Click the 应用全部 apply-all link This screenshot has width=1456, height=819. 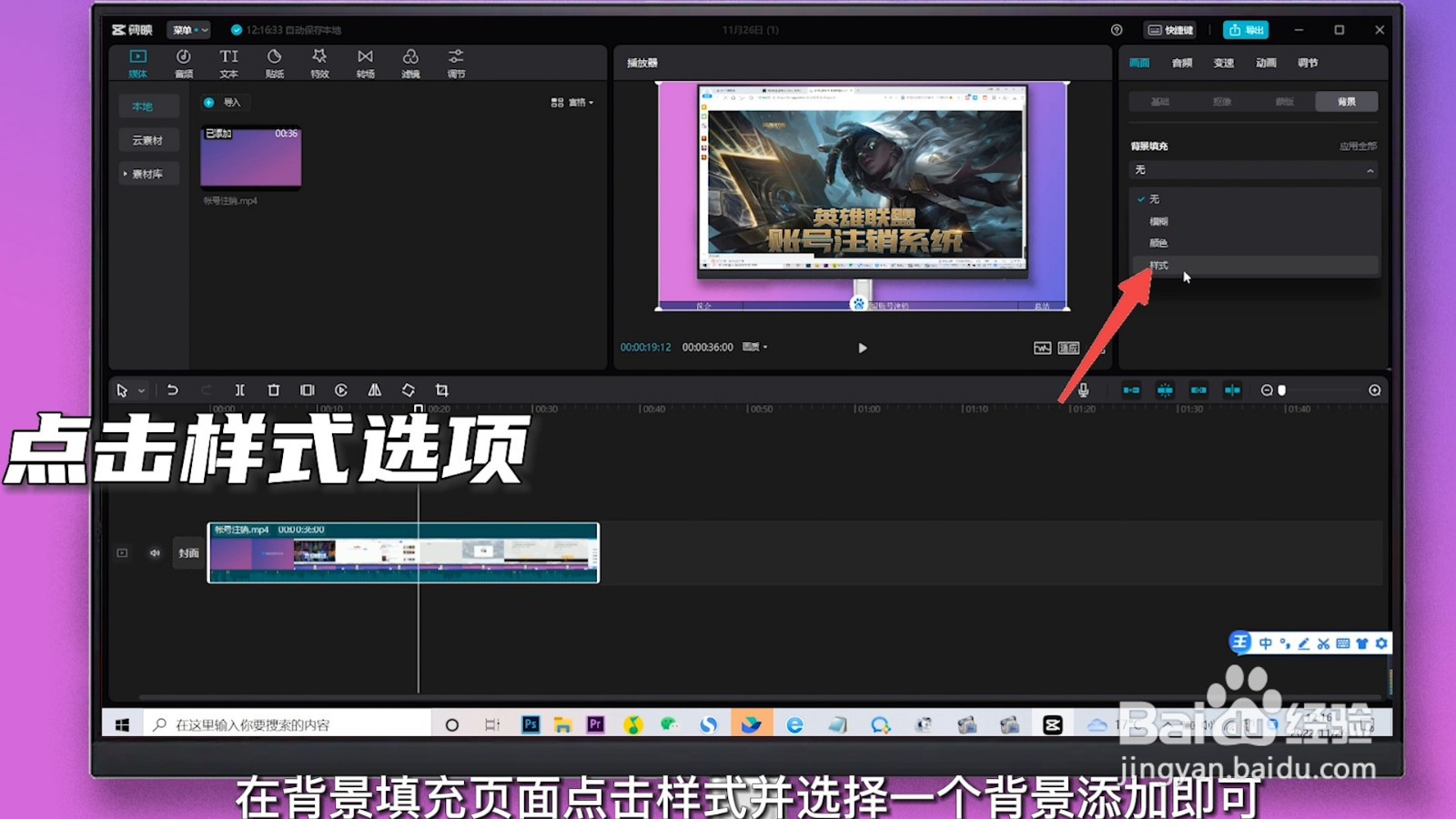1358,146
